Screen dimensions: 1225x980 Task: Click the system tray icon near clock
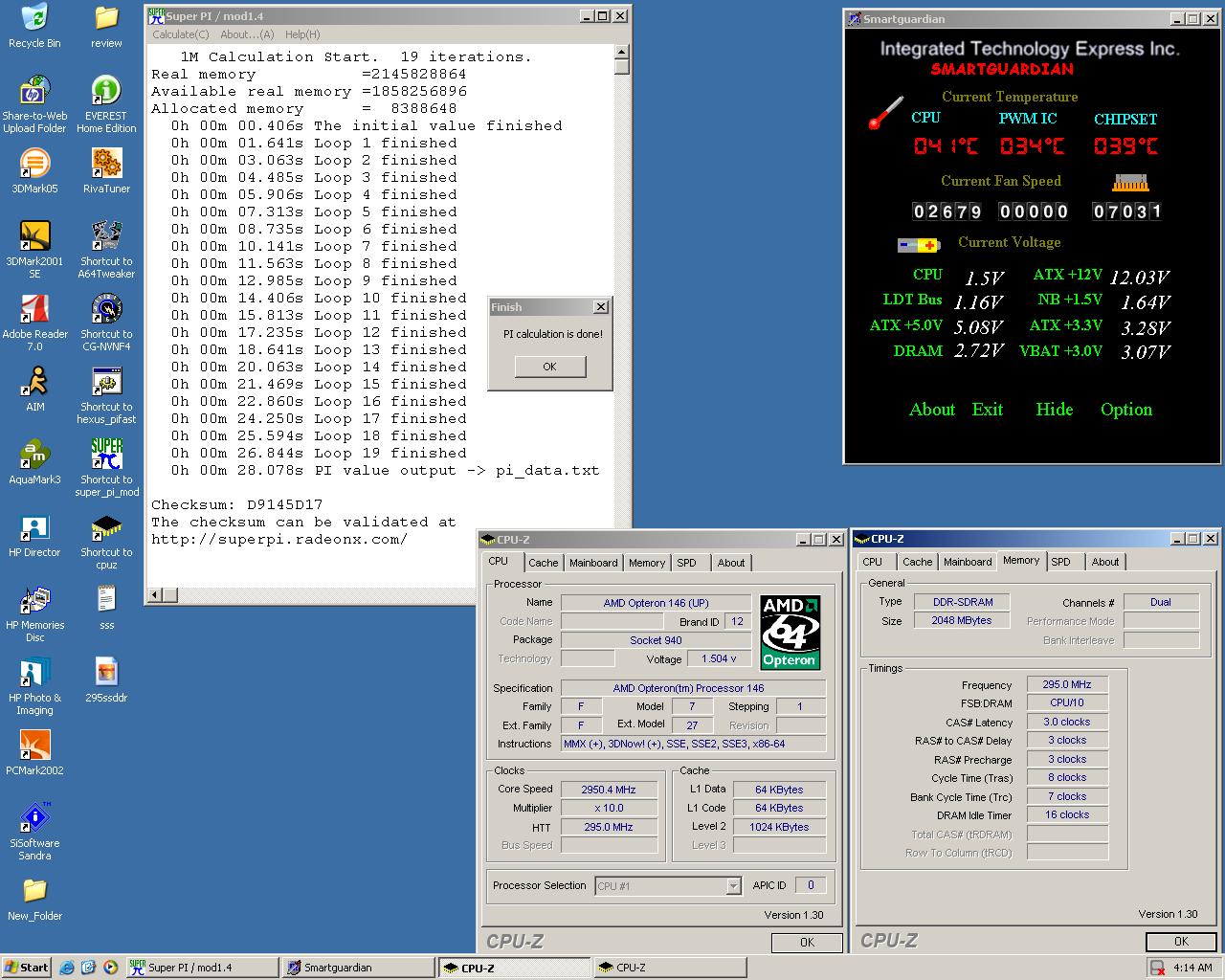1158,968
